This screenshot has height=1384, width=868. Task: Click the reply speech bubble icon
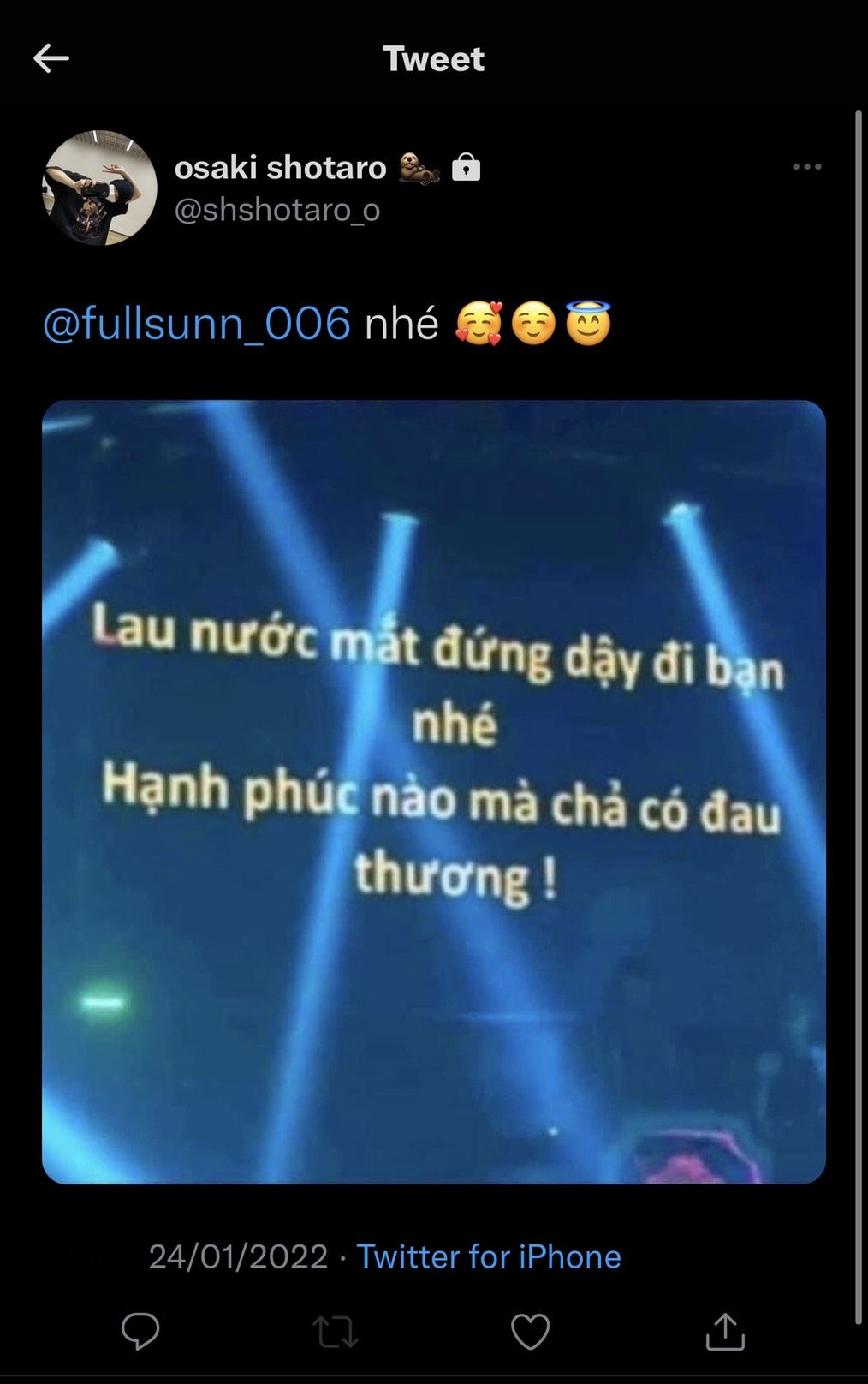pyautogui.click(x=140, y=1331)
